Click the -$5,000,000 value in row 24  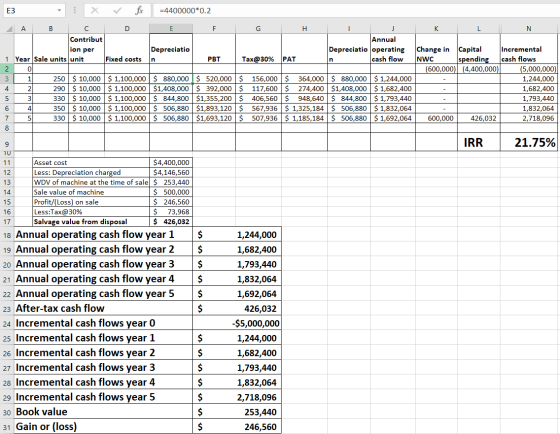click(x=237, y=323)
